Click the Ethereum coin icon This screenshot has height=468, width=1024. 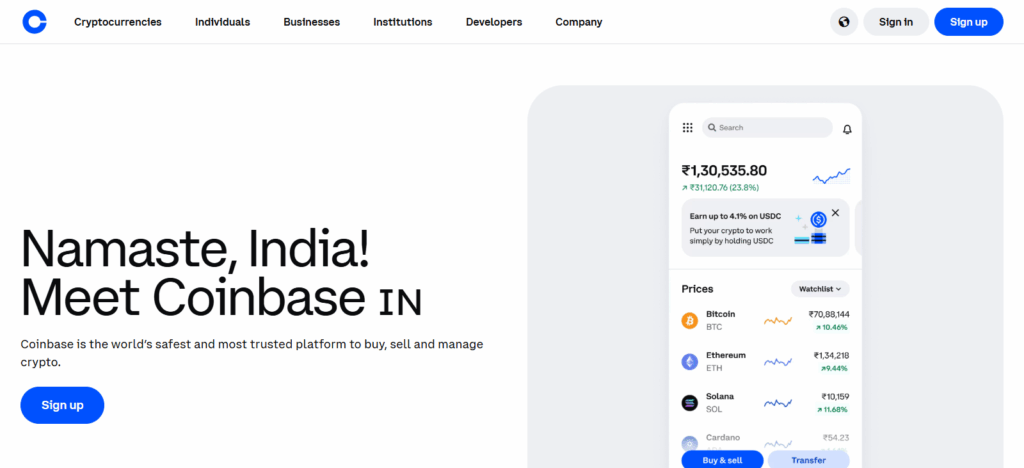(689, 362)
